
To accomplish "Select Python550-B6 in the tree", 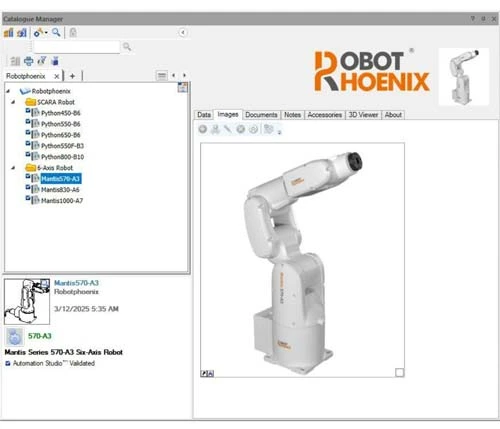I will [61, 124].
